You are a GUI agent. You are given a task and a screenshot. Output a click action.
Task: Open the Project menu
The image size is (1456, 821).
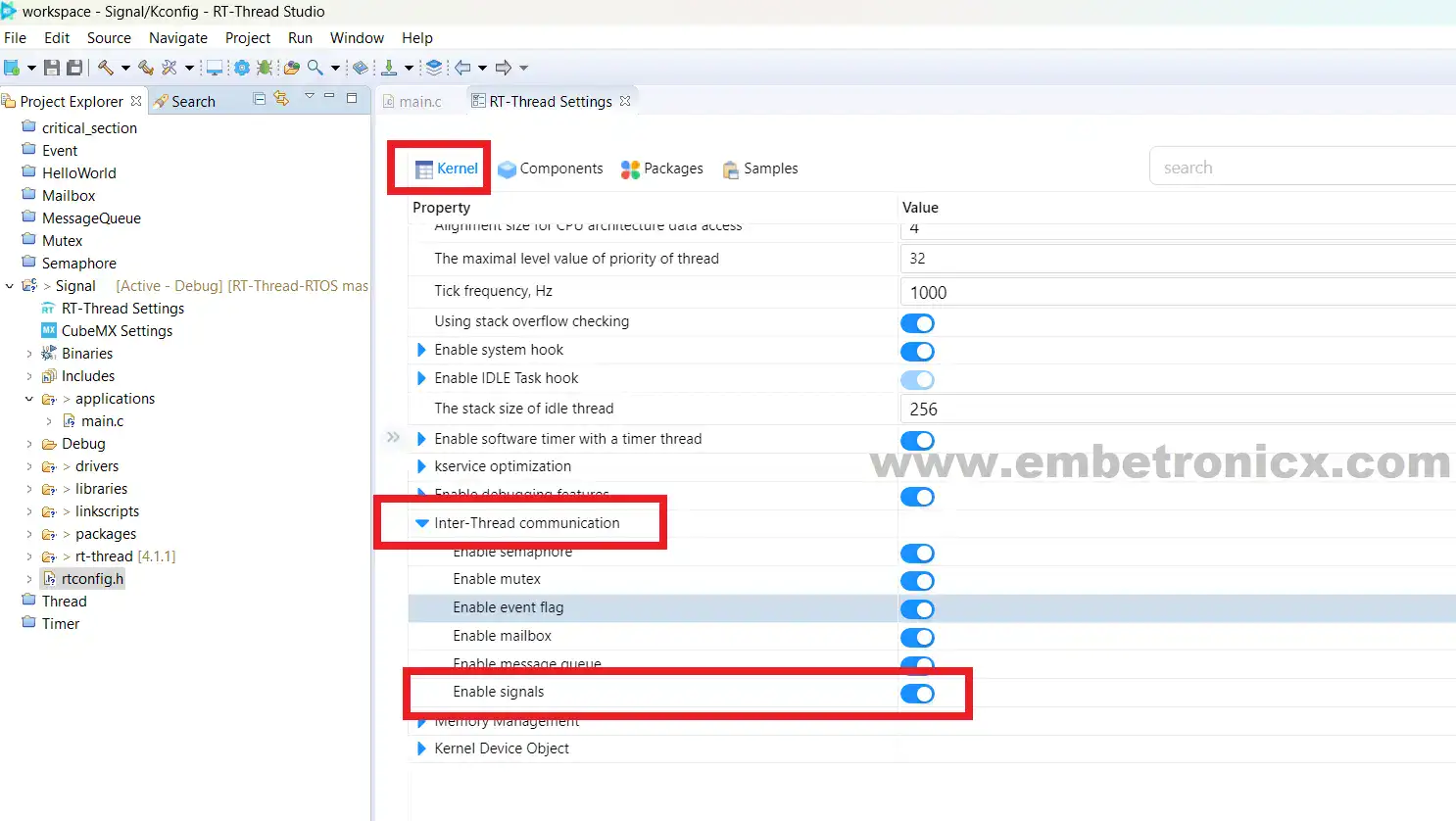[248, 37]
